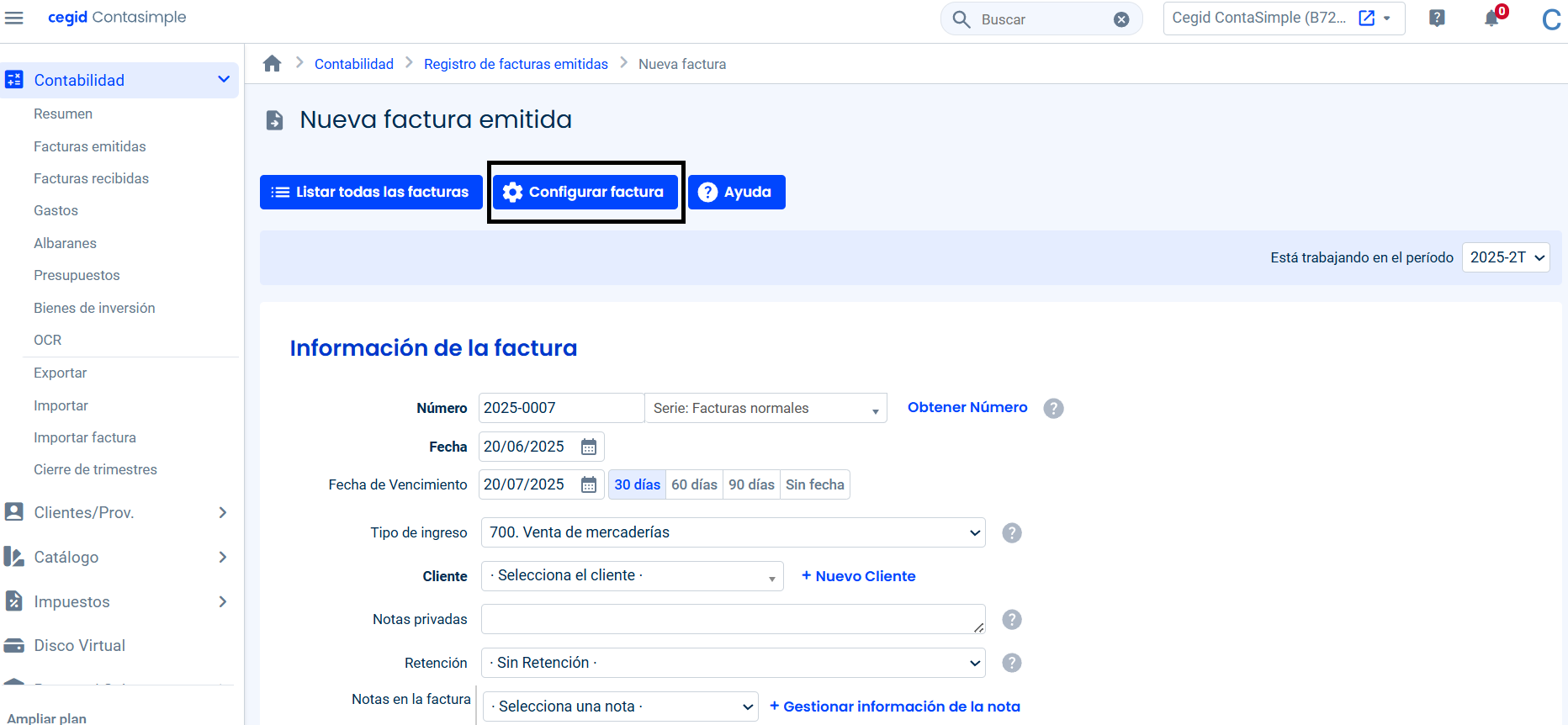This screenshot has height=725, width=1568.
Task: Click the Número input field
Action: 561,408
